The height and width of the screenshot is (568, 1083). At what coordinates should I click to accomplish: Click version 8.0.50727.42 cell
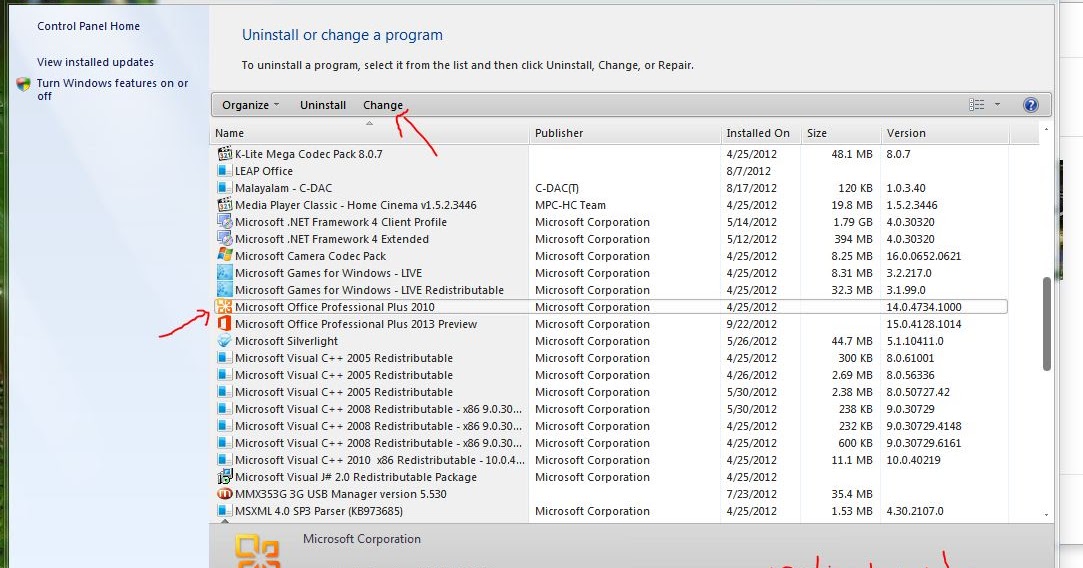pos(918,392)
